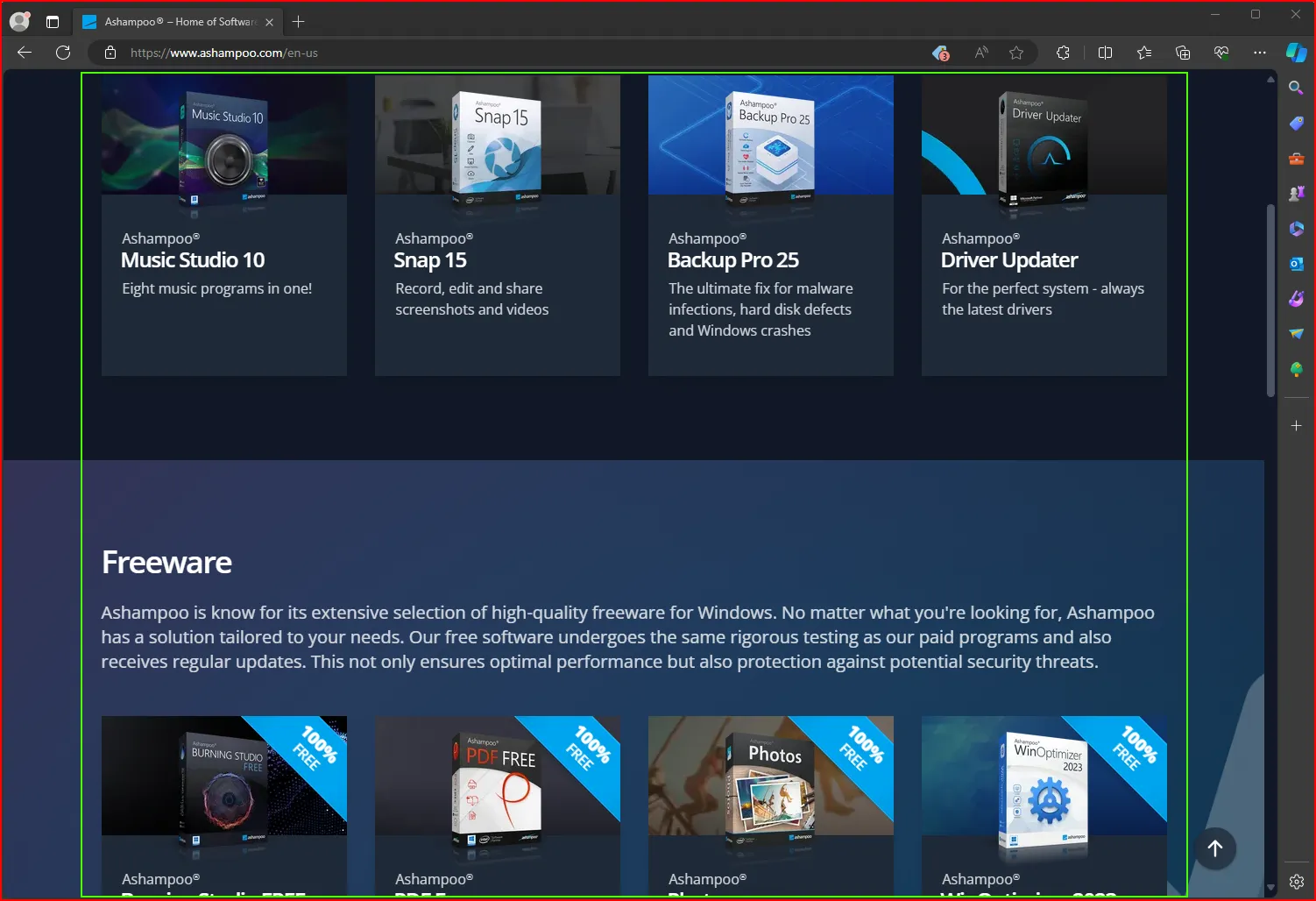Click 'The ultimate fix for malware infections' text
This screenshot has height=901, width=1316.
click(x=761, y=309)
